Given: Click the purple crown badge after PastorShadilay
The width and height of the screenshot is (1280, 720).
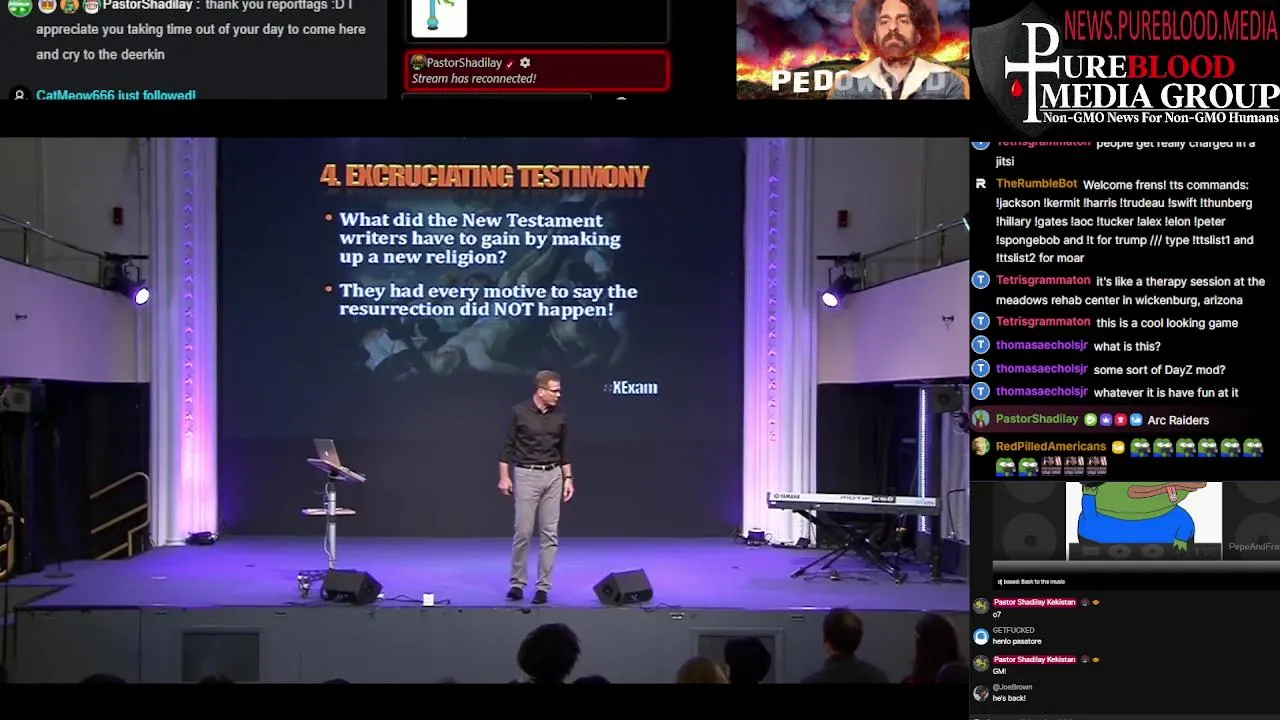Looking at the screenshot, I should coord(1106,420).
